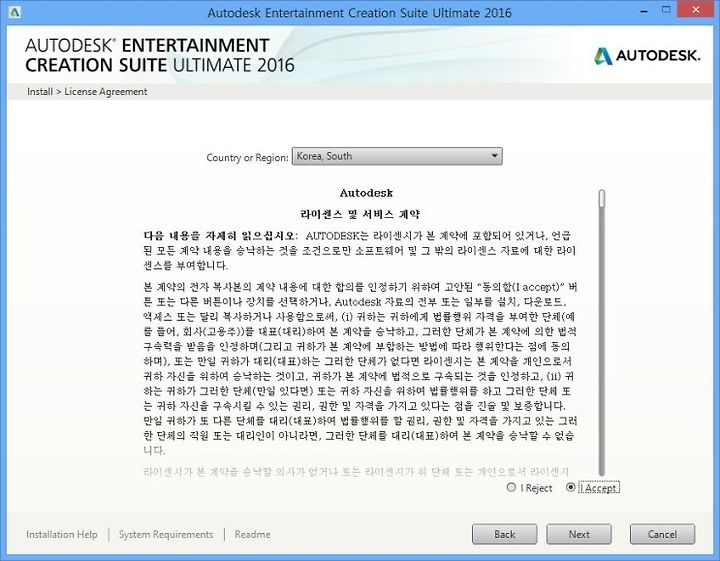Open the System Requirements link
Screen dimensions: 720x561
pos(166,534)
